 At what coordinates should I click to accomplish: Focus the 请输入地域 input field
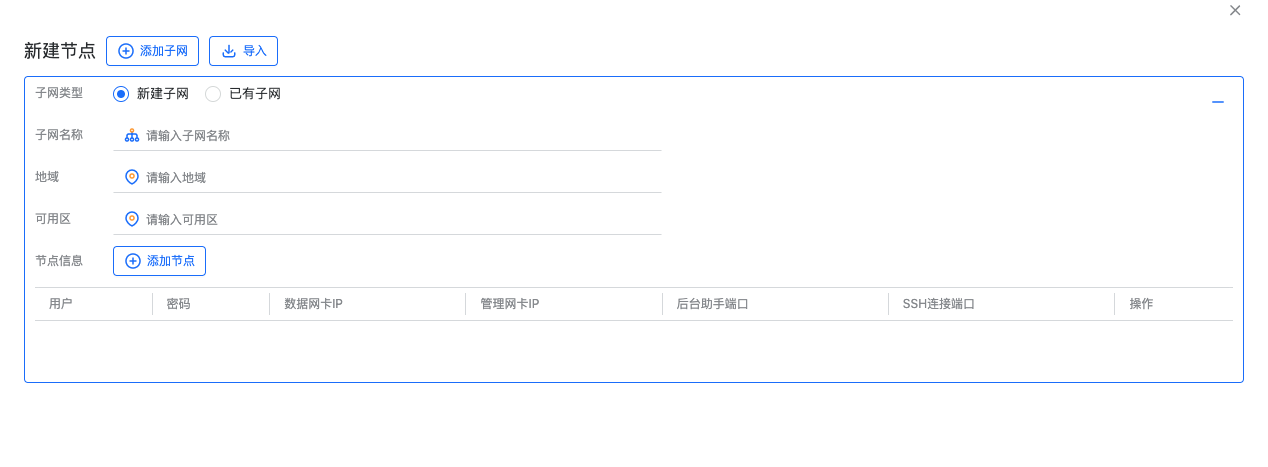point(387,177)
